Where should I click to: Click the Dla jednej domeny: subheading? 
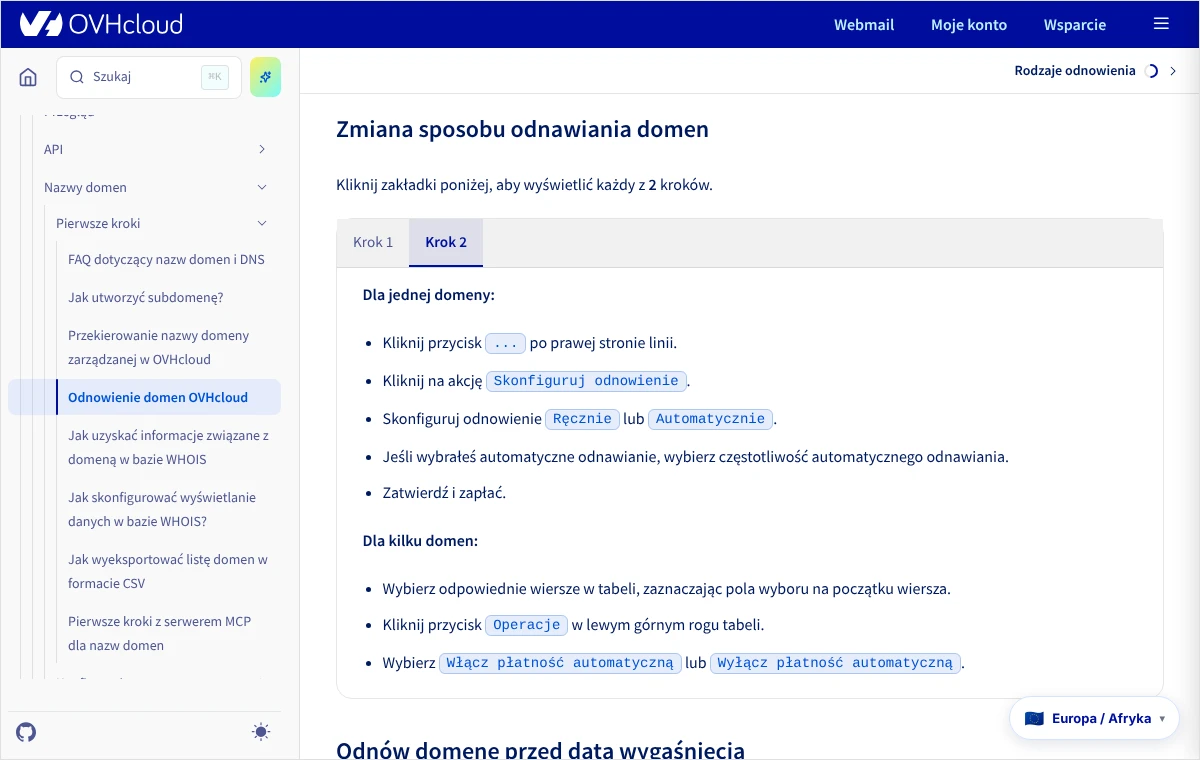pyautogui.click(x=429, y=295)
